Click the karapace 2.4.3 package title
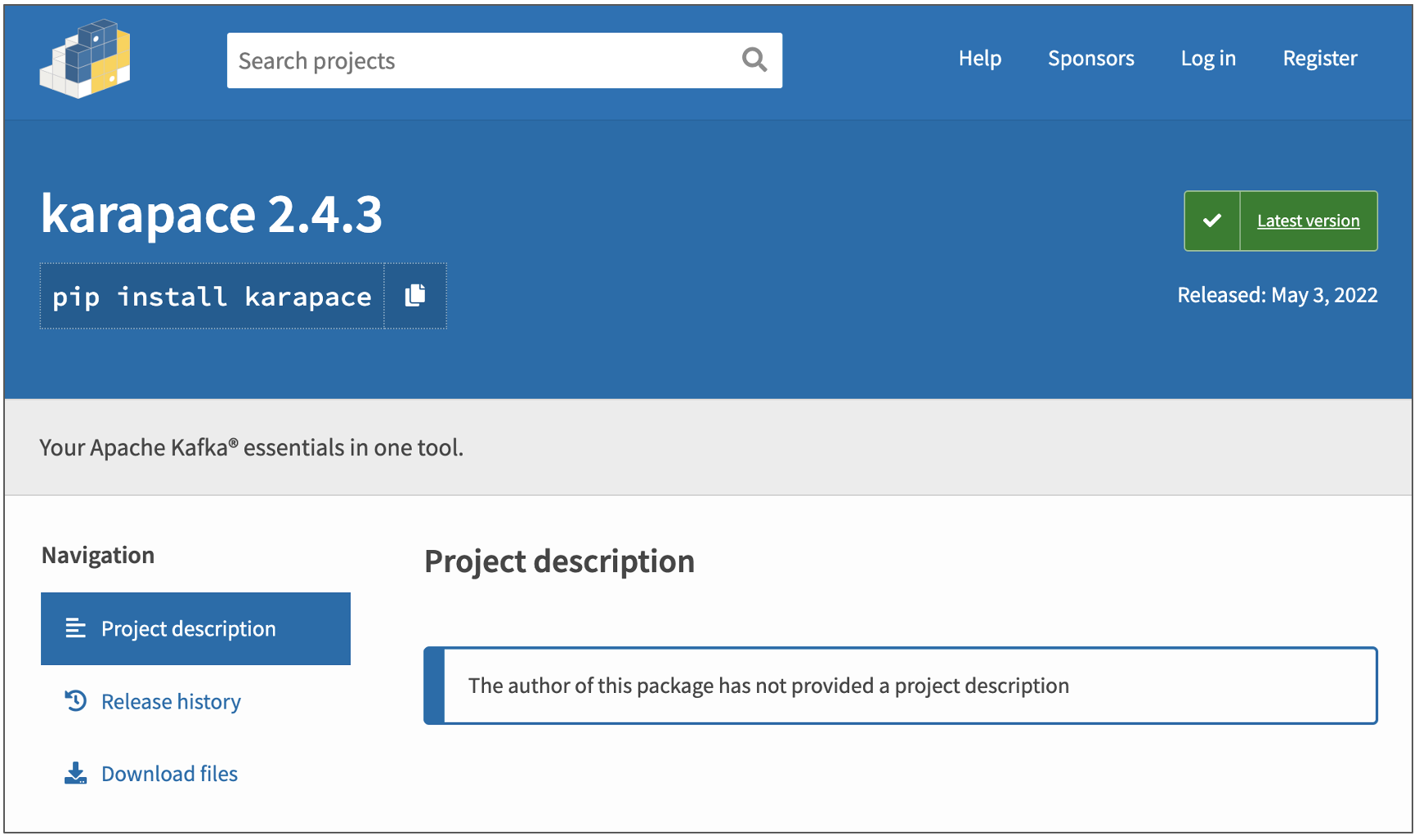 point(212,214)
